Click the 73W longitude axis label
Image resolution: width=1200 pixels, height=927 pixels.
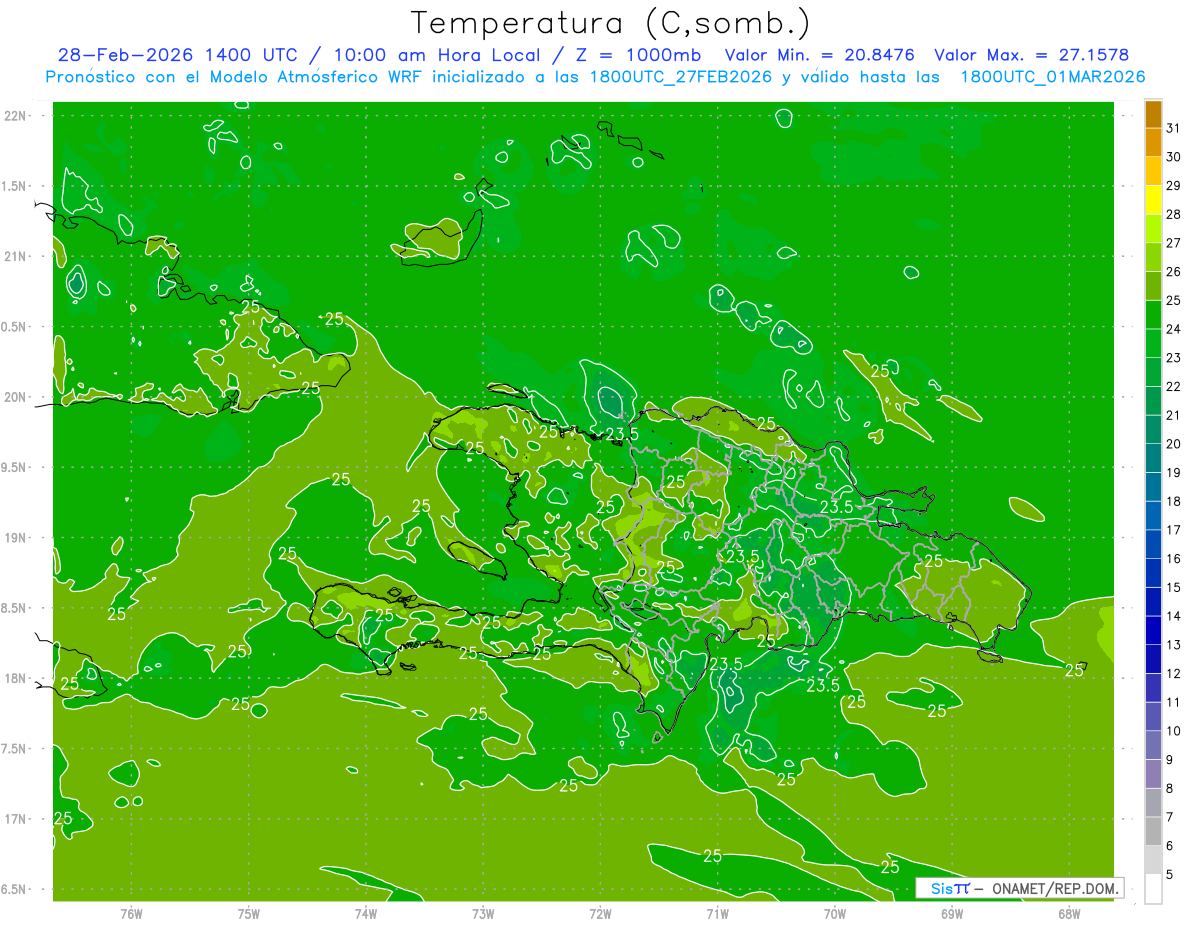coord(483,914)
